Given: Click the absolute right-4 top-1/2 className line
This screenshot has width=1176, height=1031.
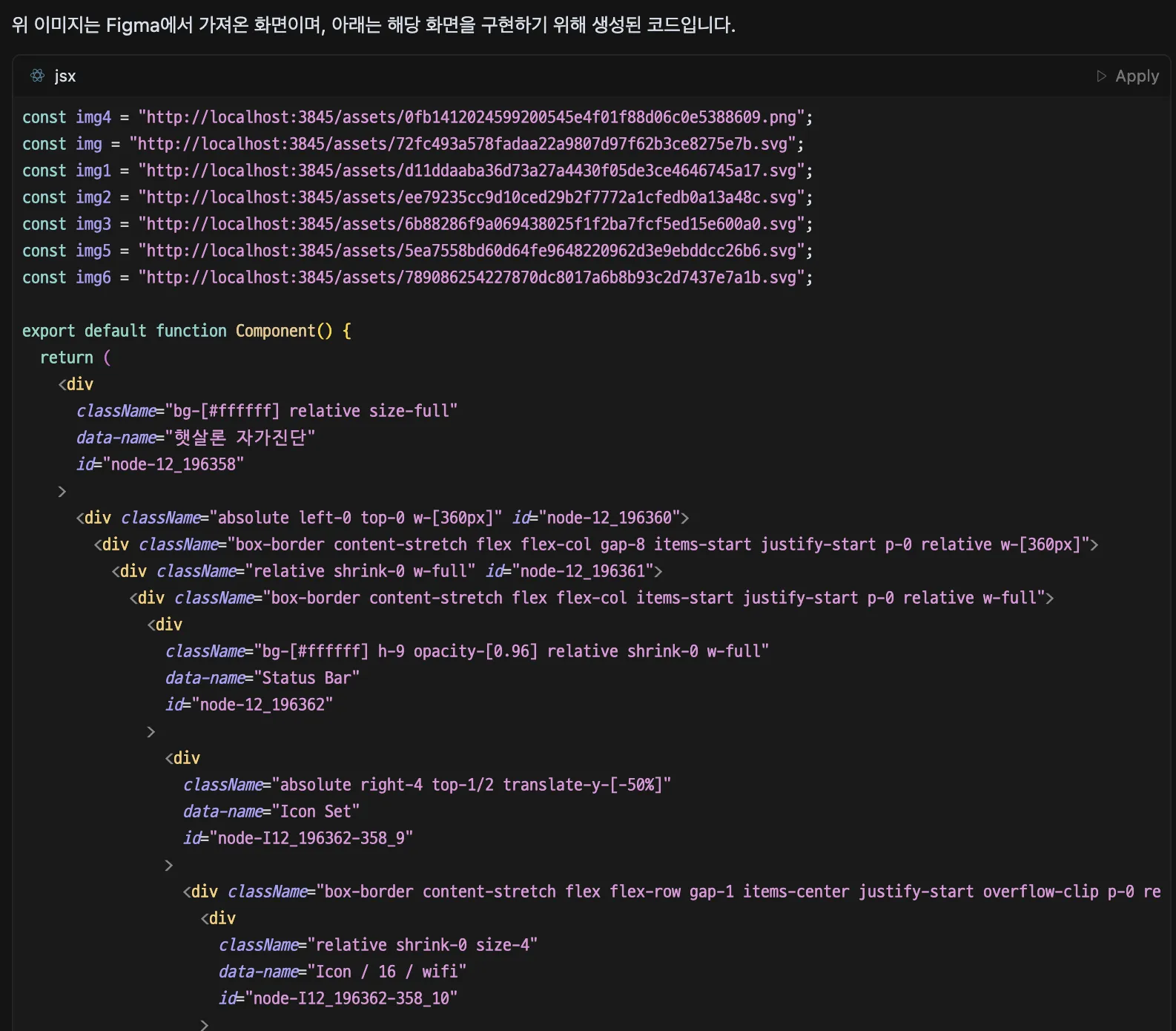Looking at the screenshot, I should tap(427, 785).
